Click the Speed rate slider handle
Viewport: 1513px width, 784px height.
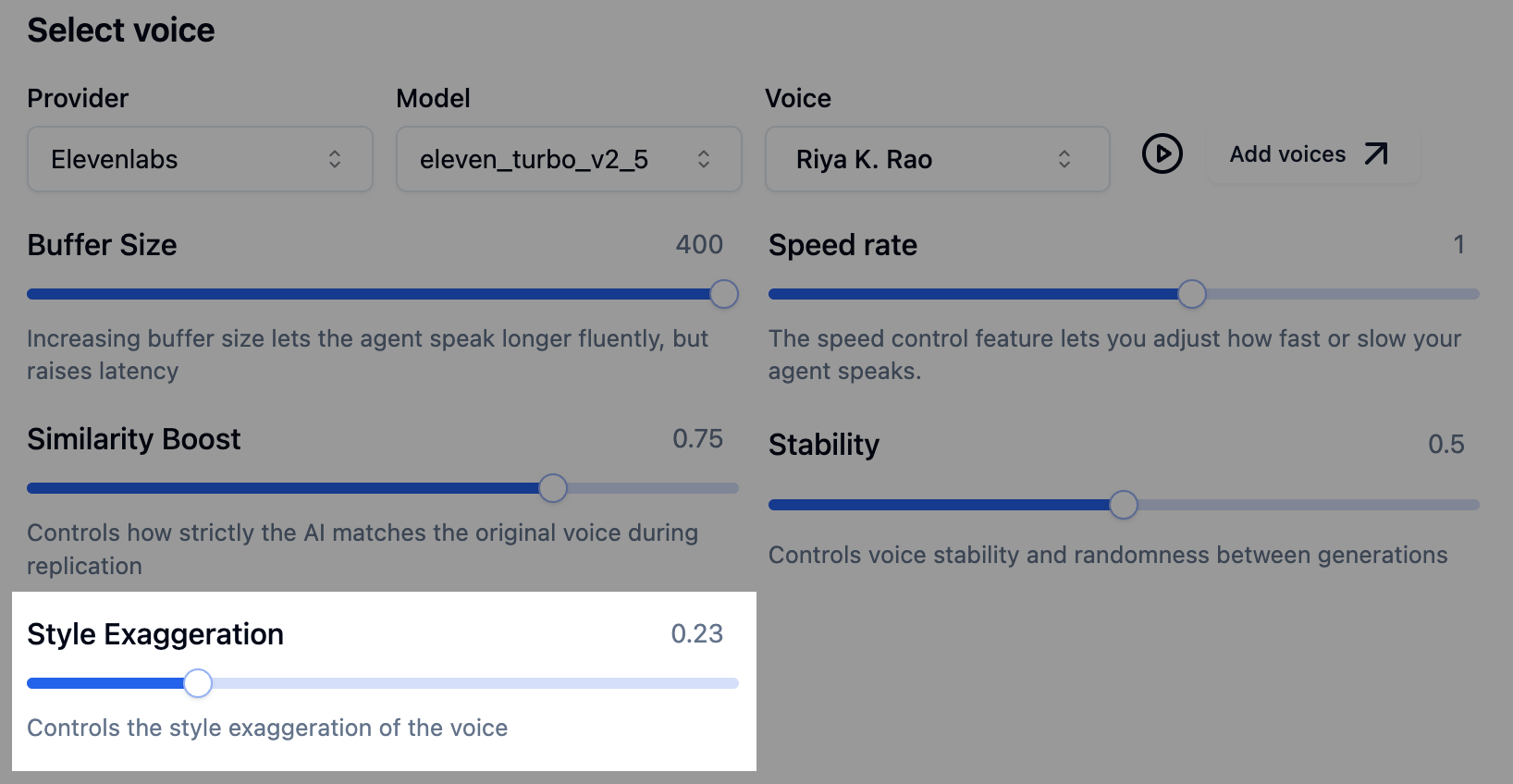[x=1192, y=294]
